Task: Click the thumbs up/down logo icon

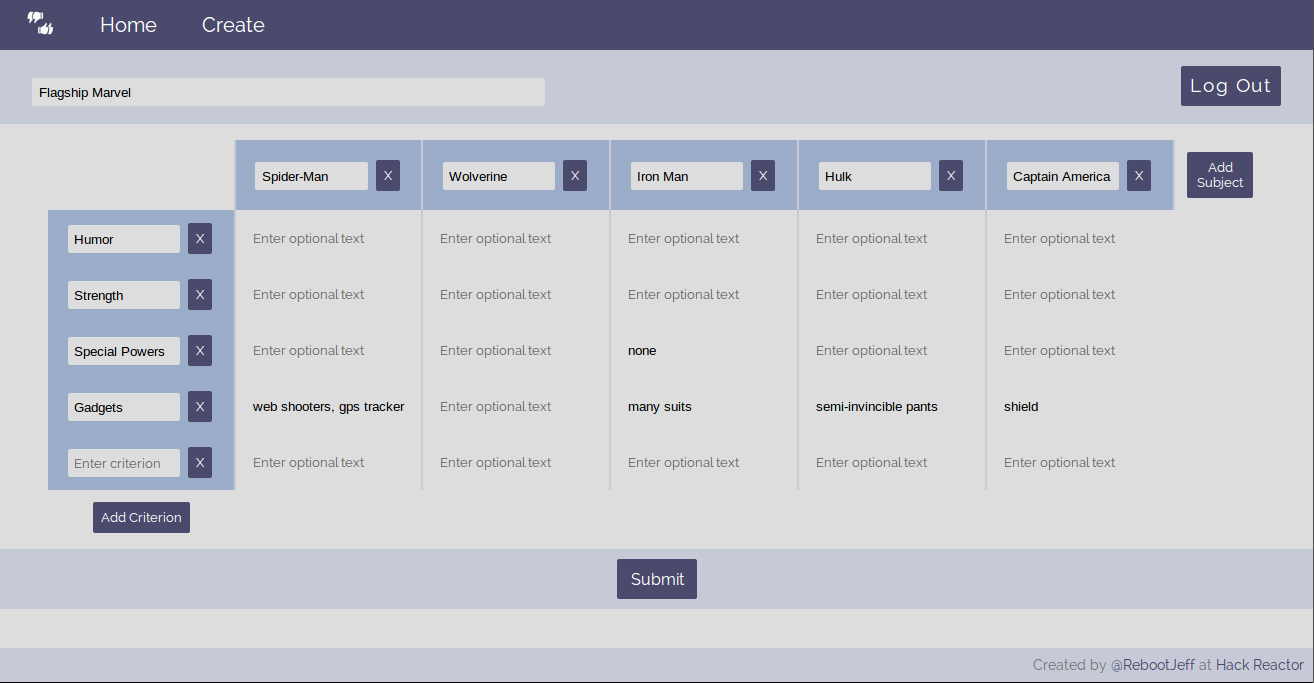Action: pyautogui.click(x=40, y=24)
